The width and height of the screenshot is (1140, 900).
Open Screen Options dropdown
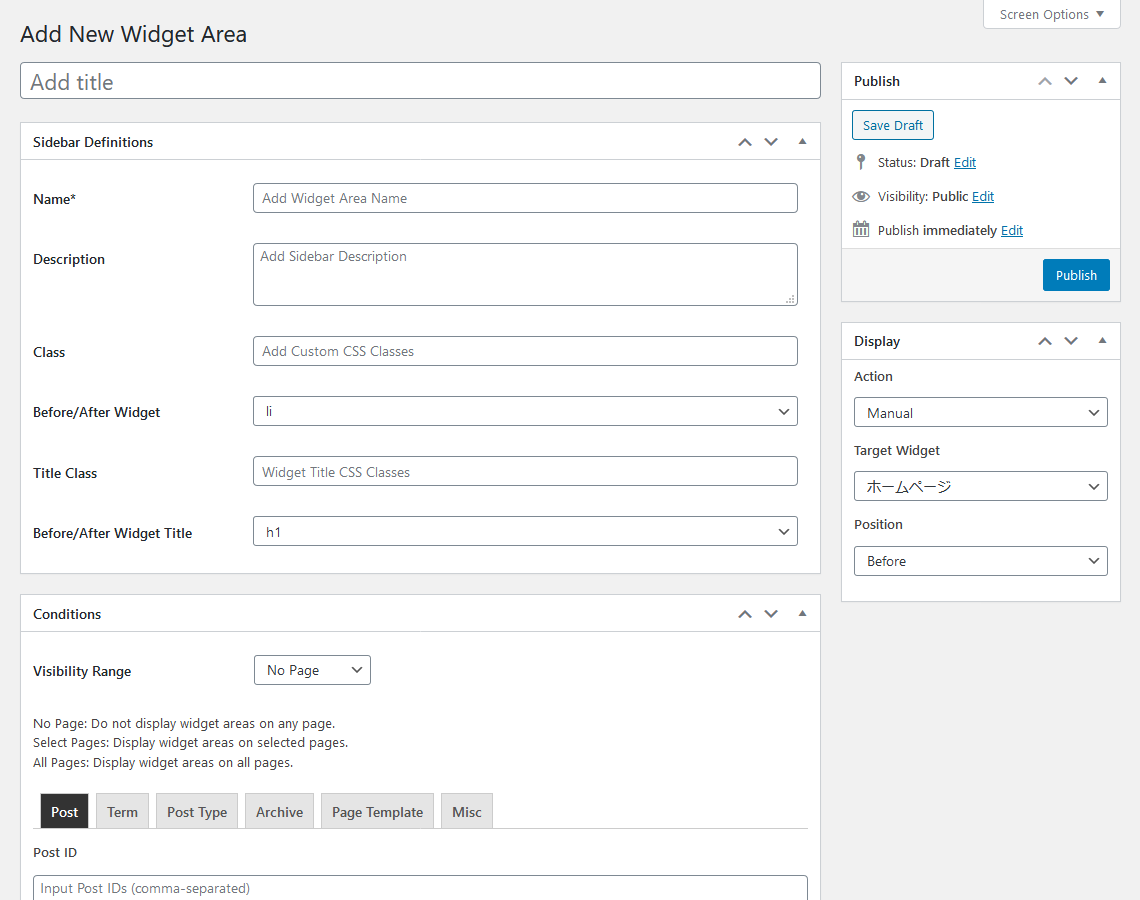1051,15
